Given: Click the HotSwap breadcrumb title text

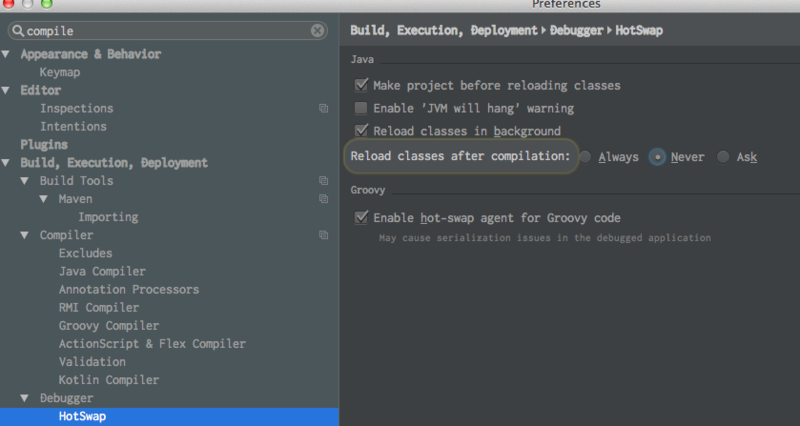Looking at the screenshot, I should pyautogui.click(x=639, y=31).
